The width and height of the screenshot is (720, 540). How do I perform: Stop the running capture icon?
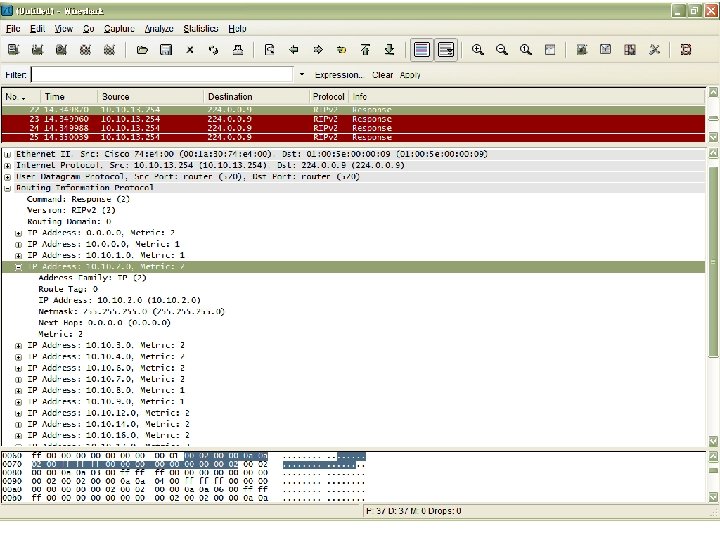coord(85,50)
